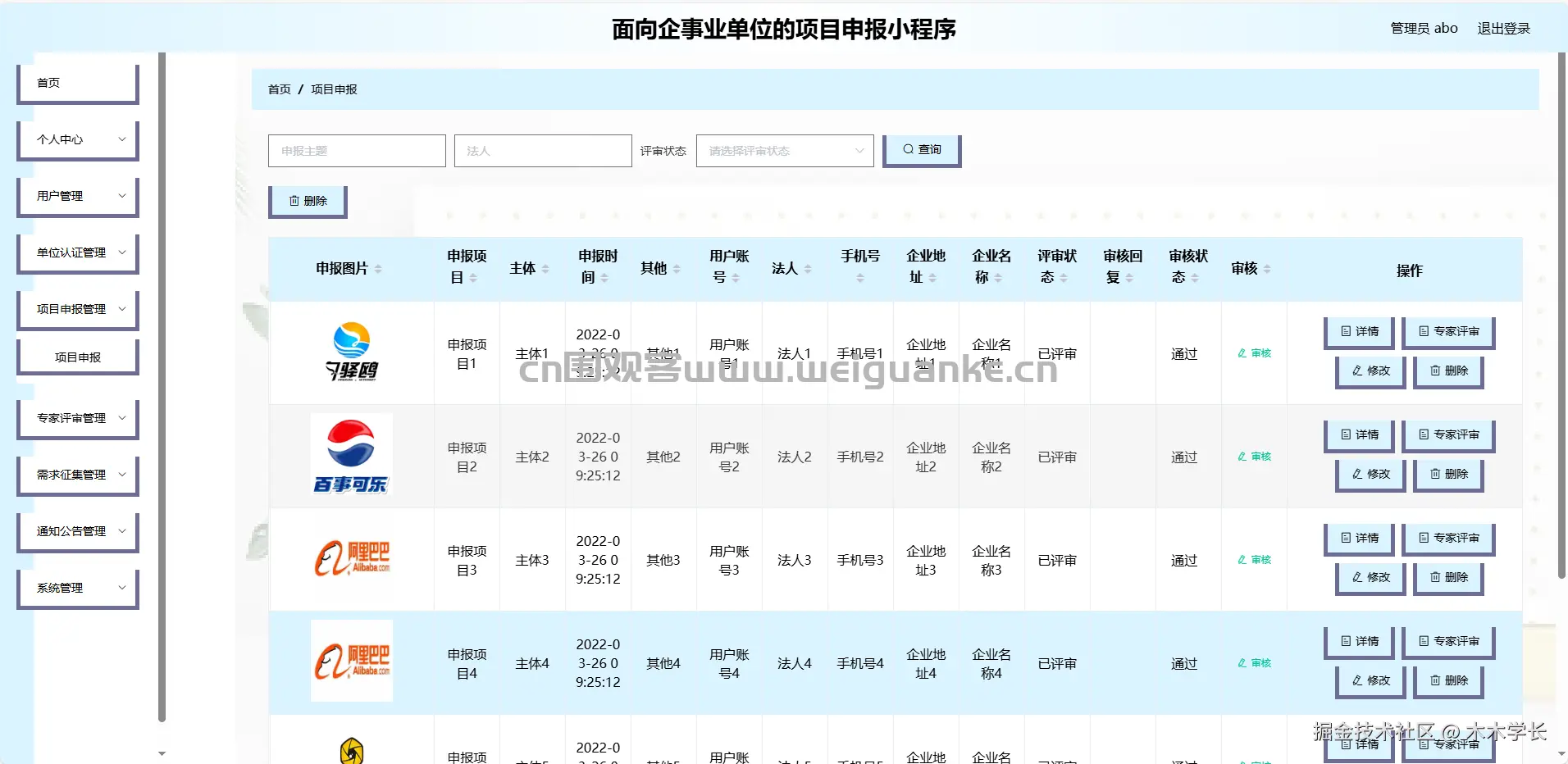Click Alibaba logo thumbnail in 申报项目3 row
1568x764 pixels.
click(x=352, y=558)
